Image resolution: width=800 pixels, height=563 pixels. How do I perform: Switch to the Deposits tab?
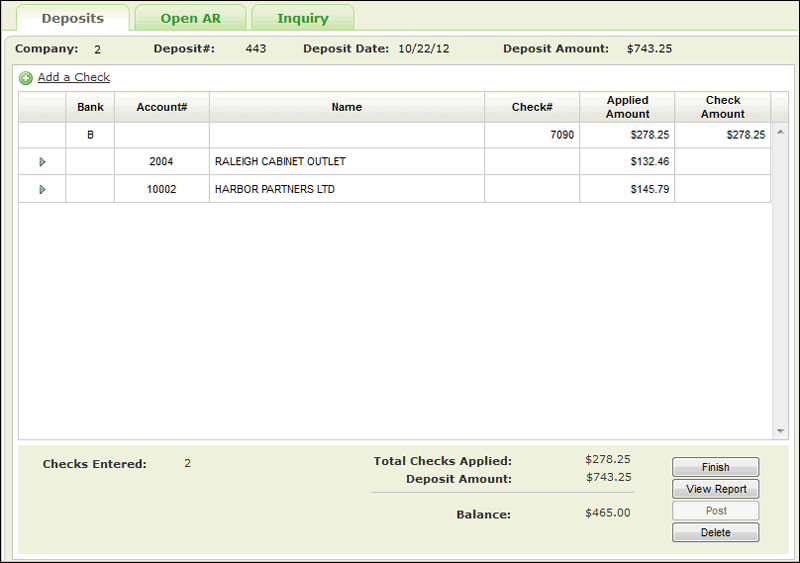coord(72,18)
